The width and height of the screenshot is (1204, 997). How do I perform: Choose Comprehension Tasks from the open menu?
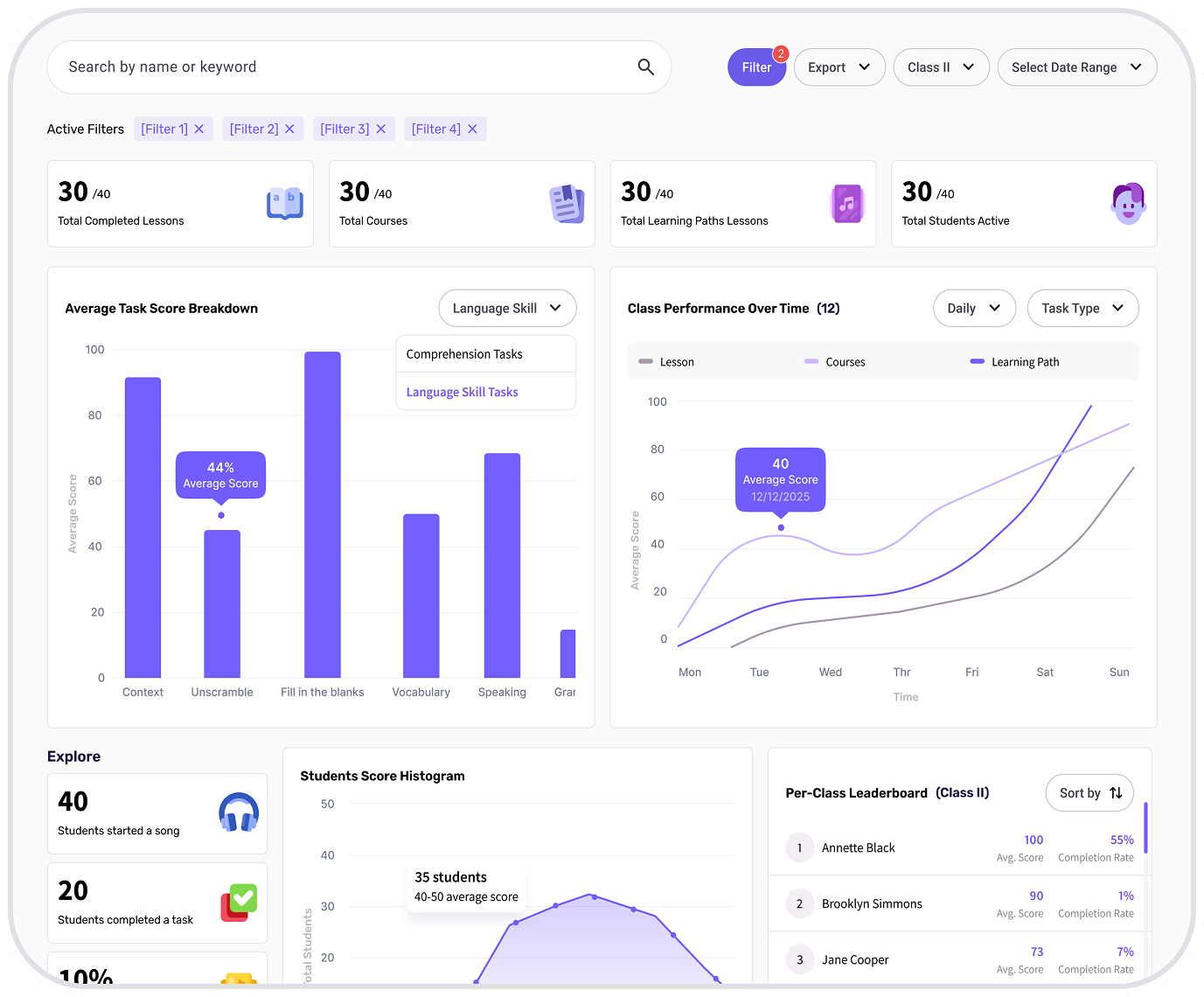point(464,354)
